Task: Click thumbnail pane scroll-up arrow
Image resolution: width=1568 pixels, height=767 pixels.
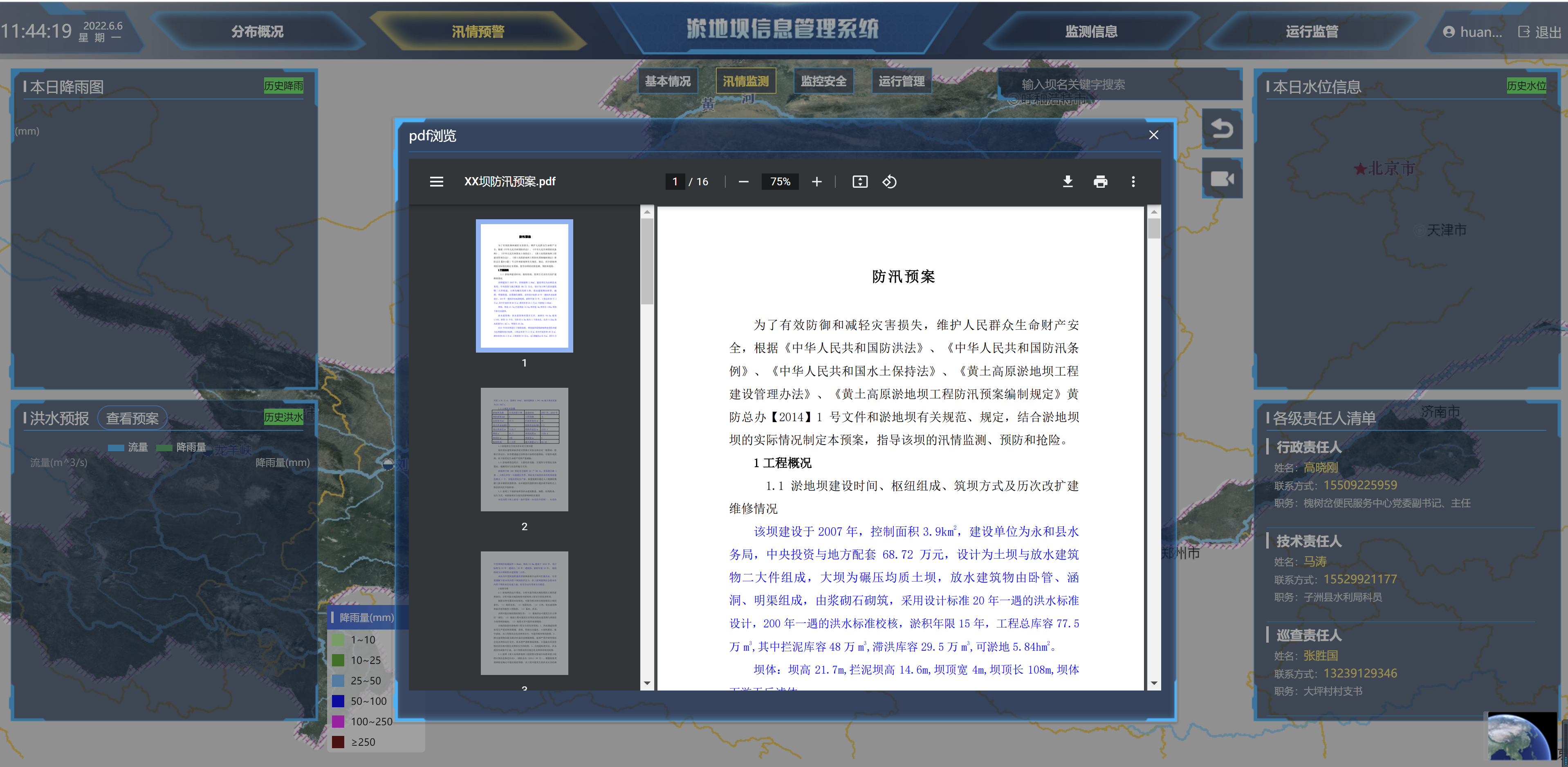Action: [x=647, y=212]
